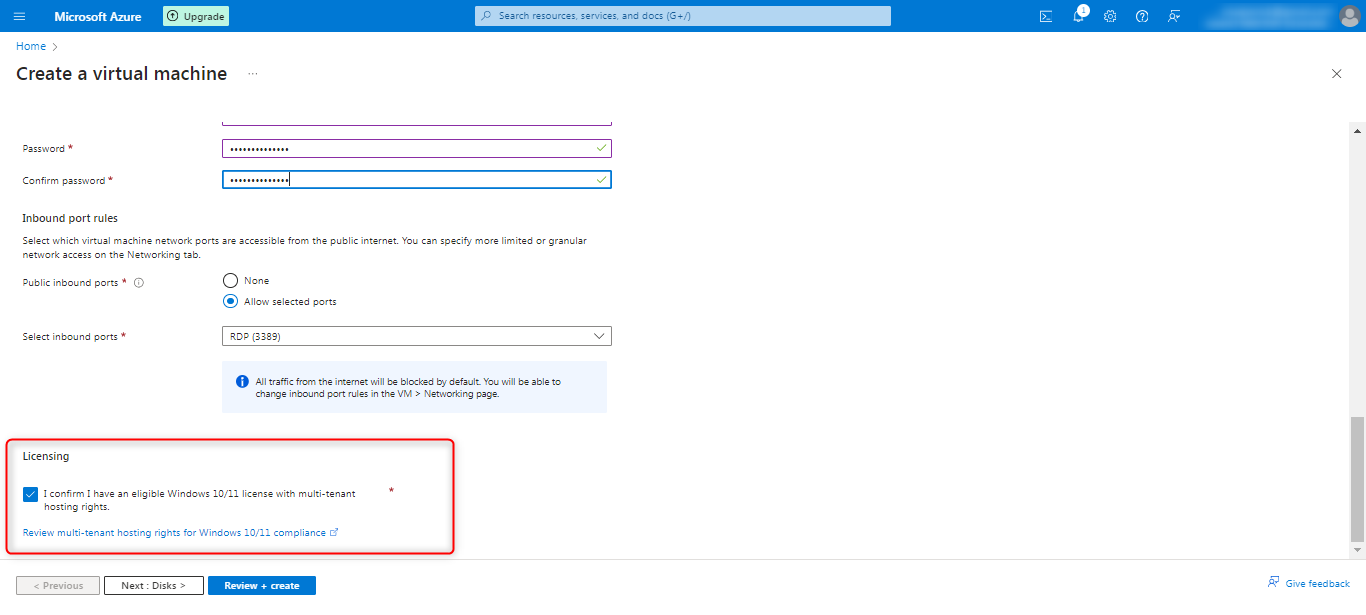Click the Give feedback link
The image size is (1366, 615).
[1309, 583]
